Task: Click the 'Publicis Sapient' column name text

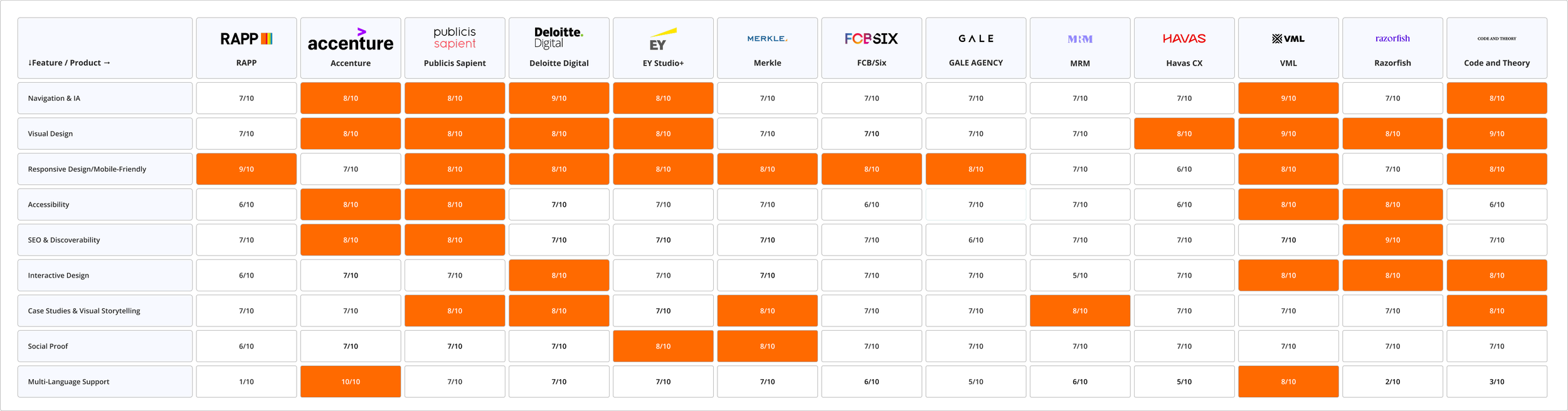Action: point(455,63)
